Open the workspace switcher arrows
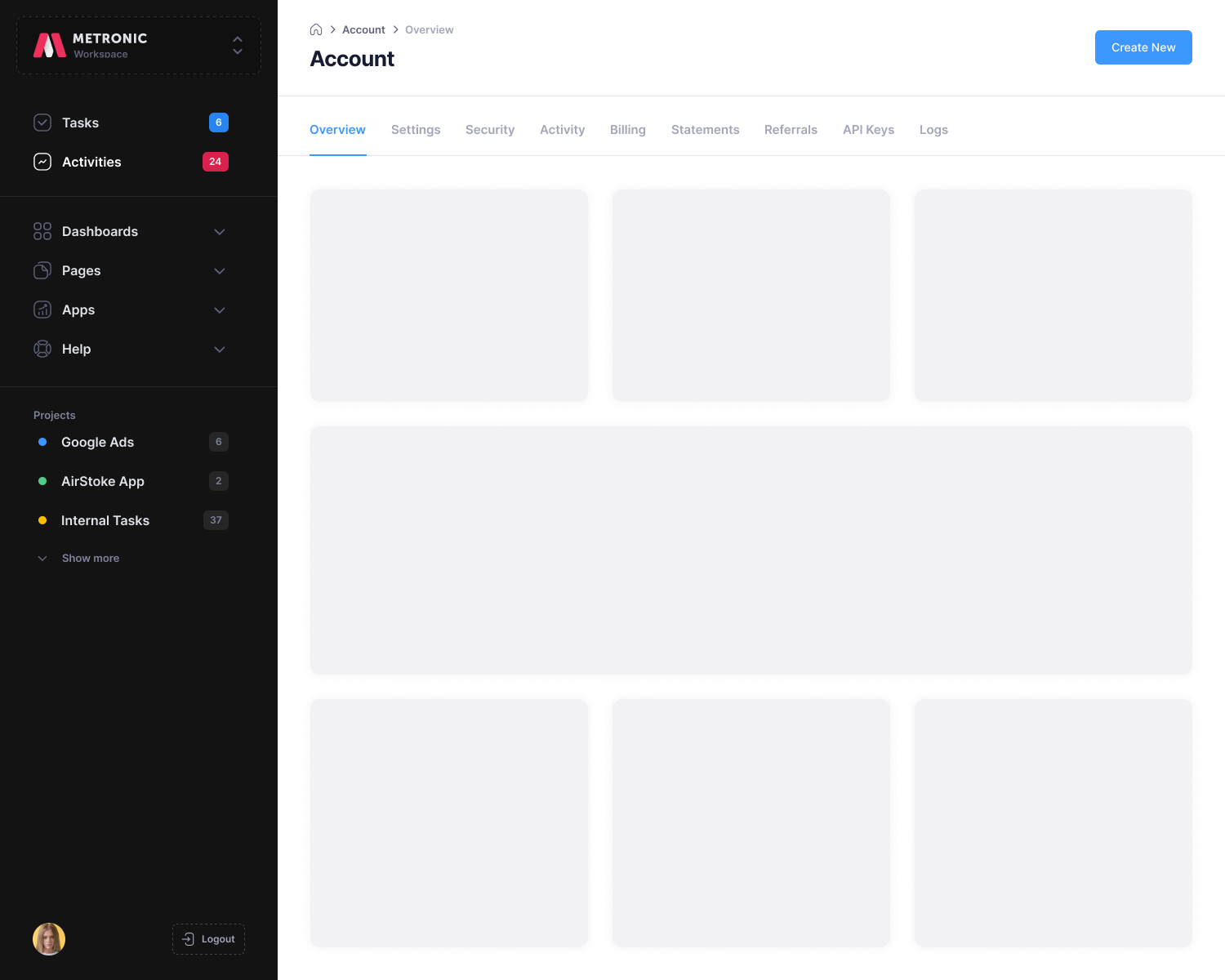 [238, 45]
